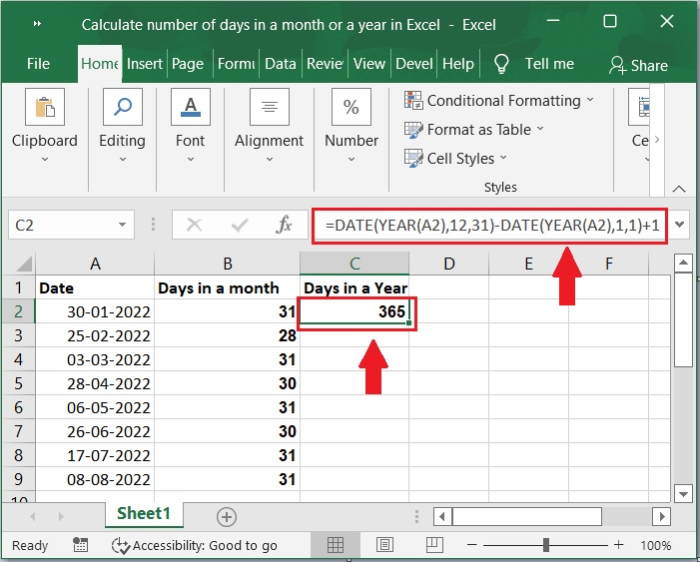Click the Cell Styles icon
Screen dimensions: 700x562
tap(413, 158)
